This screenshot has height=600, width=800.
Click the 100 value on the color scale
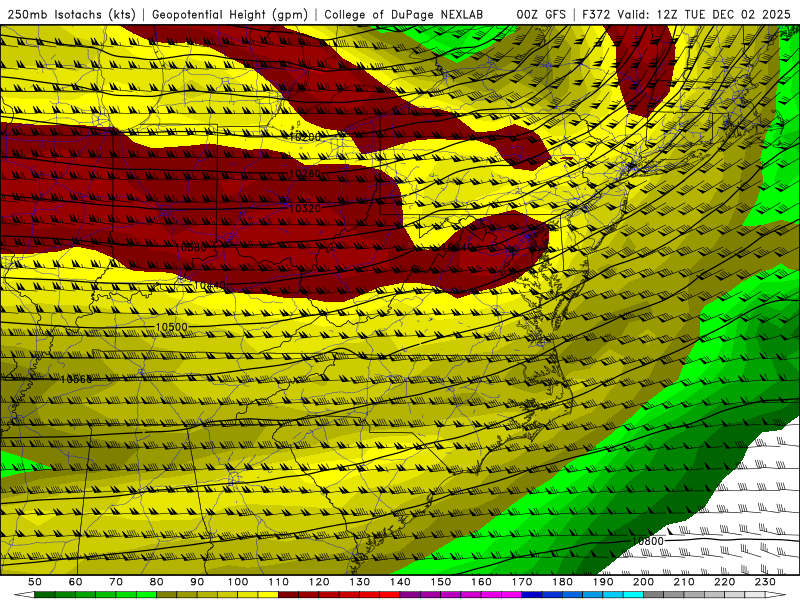tap(238, 582)
